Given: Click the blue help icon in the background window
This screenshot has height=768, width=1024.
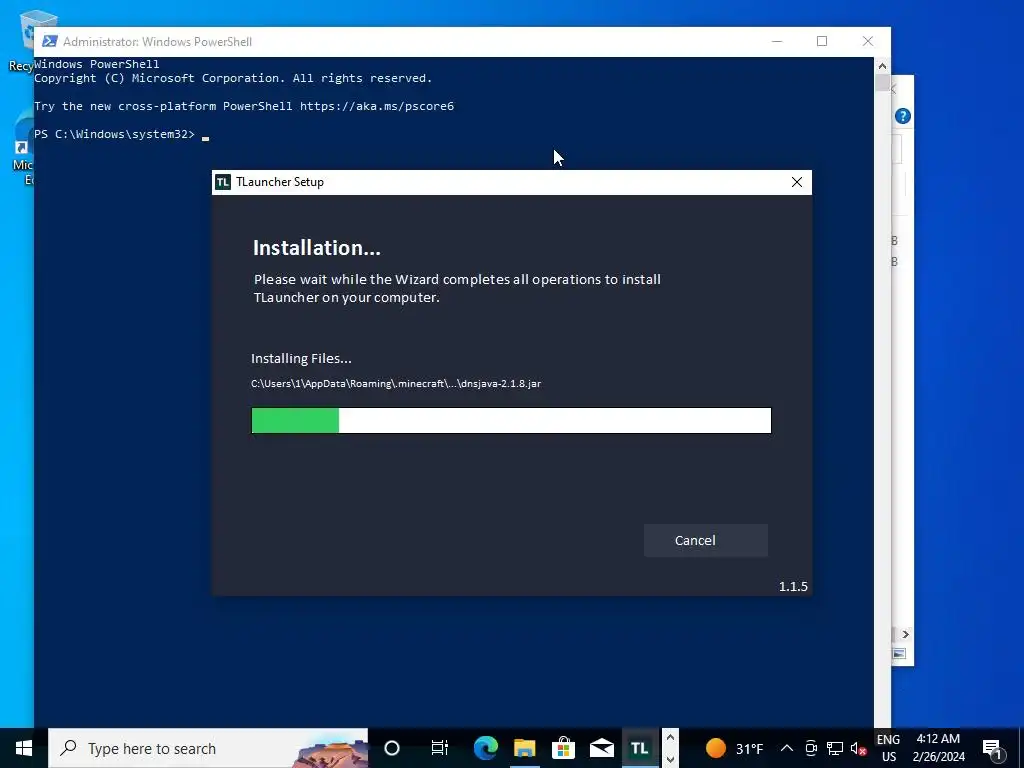Looking at the screenshot, I should point(903,116).
